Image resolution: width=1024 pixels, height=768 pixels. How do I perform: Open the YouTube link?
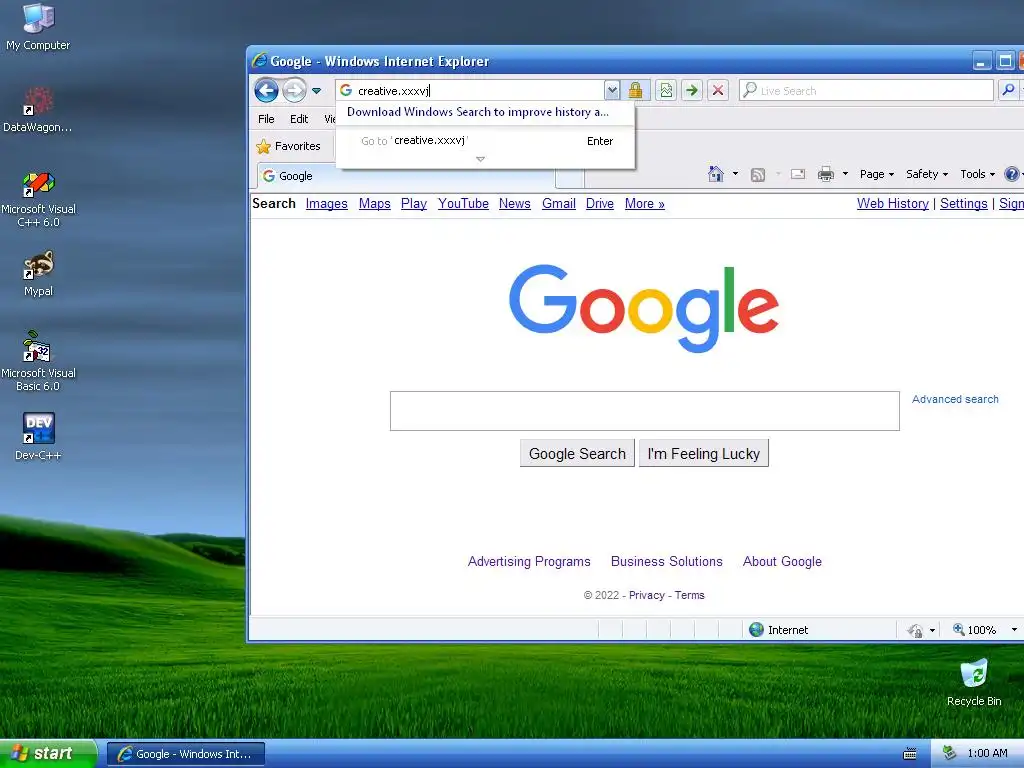463,204
